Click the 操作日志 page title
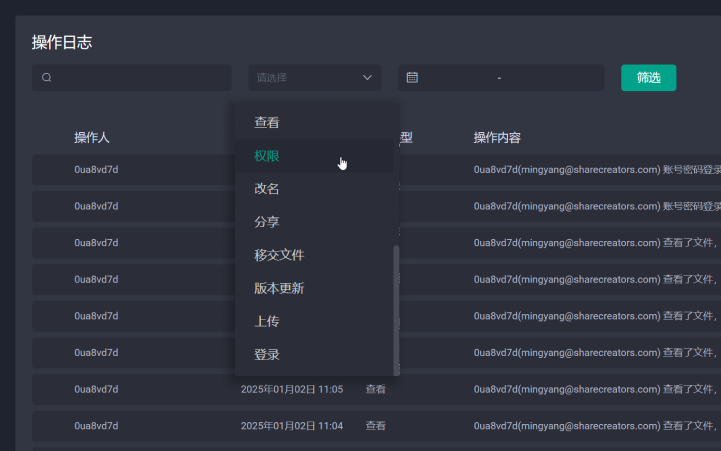721x451 pixels. [x=62, y=42]
